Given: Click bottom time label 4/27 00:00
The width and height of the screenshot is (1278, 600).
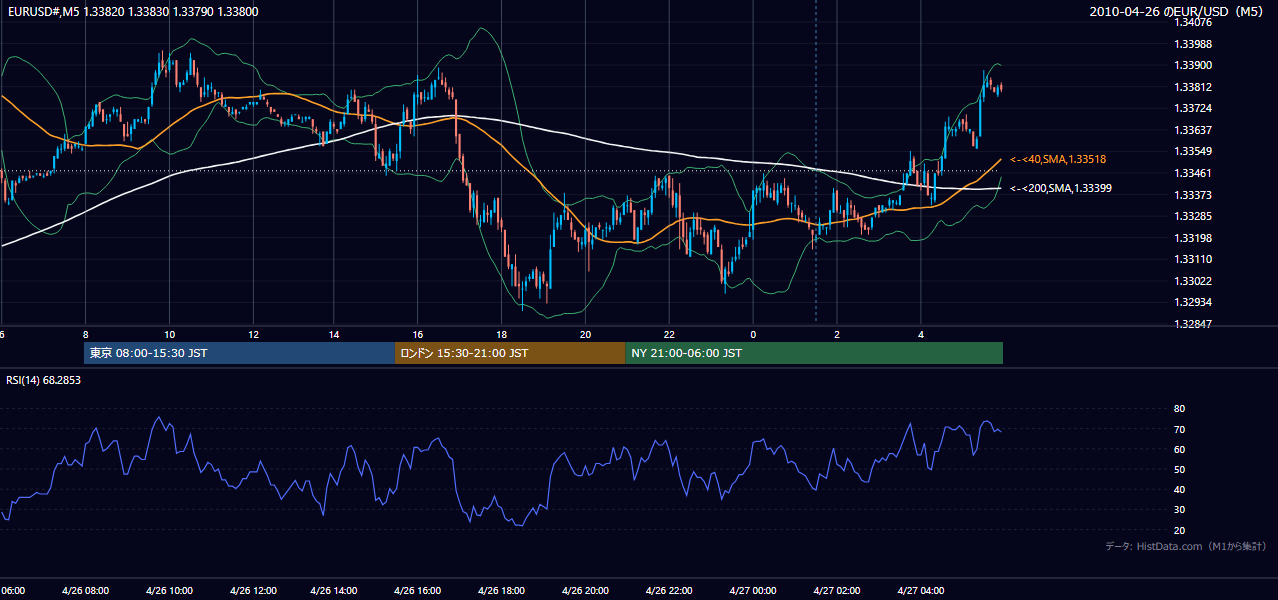Looking at the screenshot, I should (753, 590).
